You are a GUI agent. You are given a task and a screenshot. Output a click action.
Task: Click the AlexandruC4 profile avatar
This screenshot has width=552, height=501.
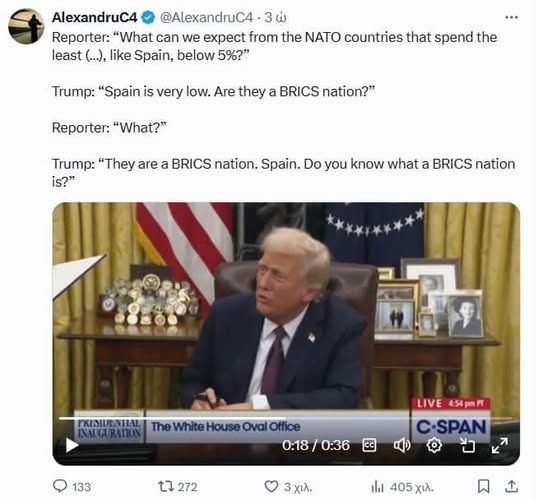[26, 26]
